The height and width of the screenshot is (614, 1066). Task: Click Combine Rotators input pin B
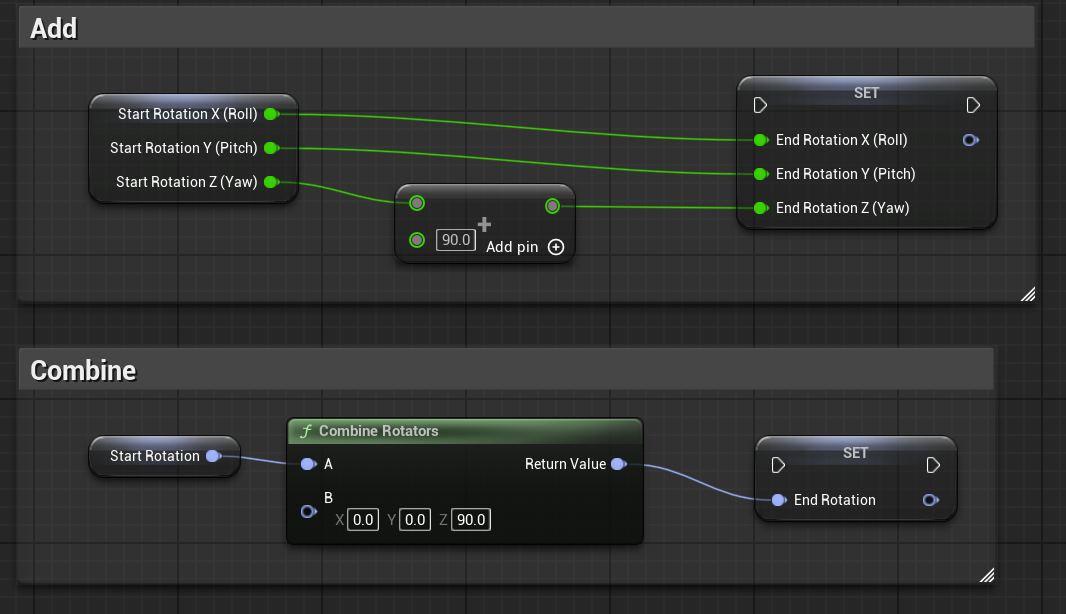[x=309, y=511]
